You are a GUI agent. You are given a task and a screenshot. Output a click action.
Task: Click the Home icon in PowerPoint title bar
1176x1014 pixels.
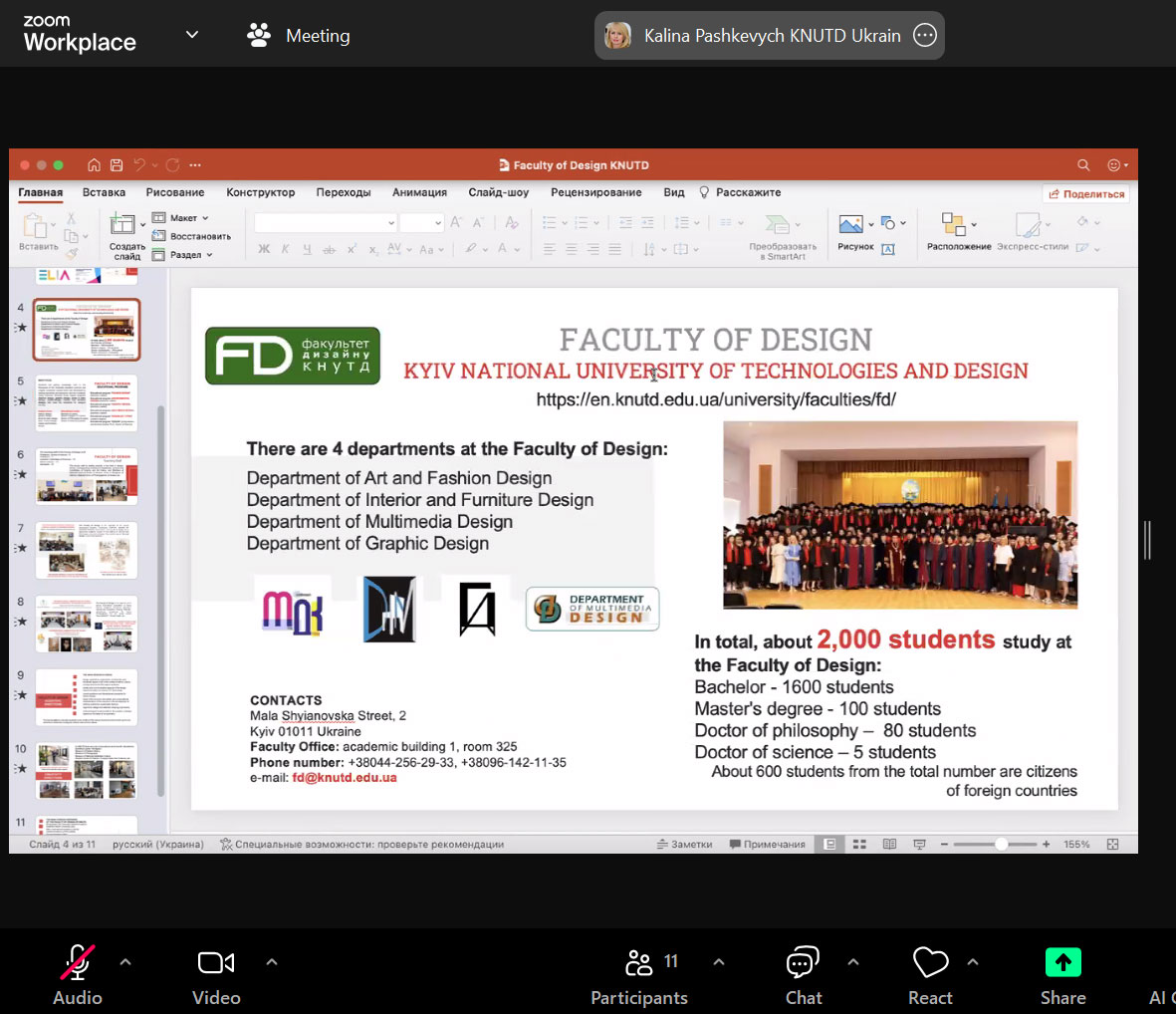point(94,165)
